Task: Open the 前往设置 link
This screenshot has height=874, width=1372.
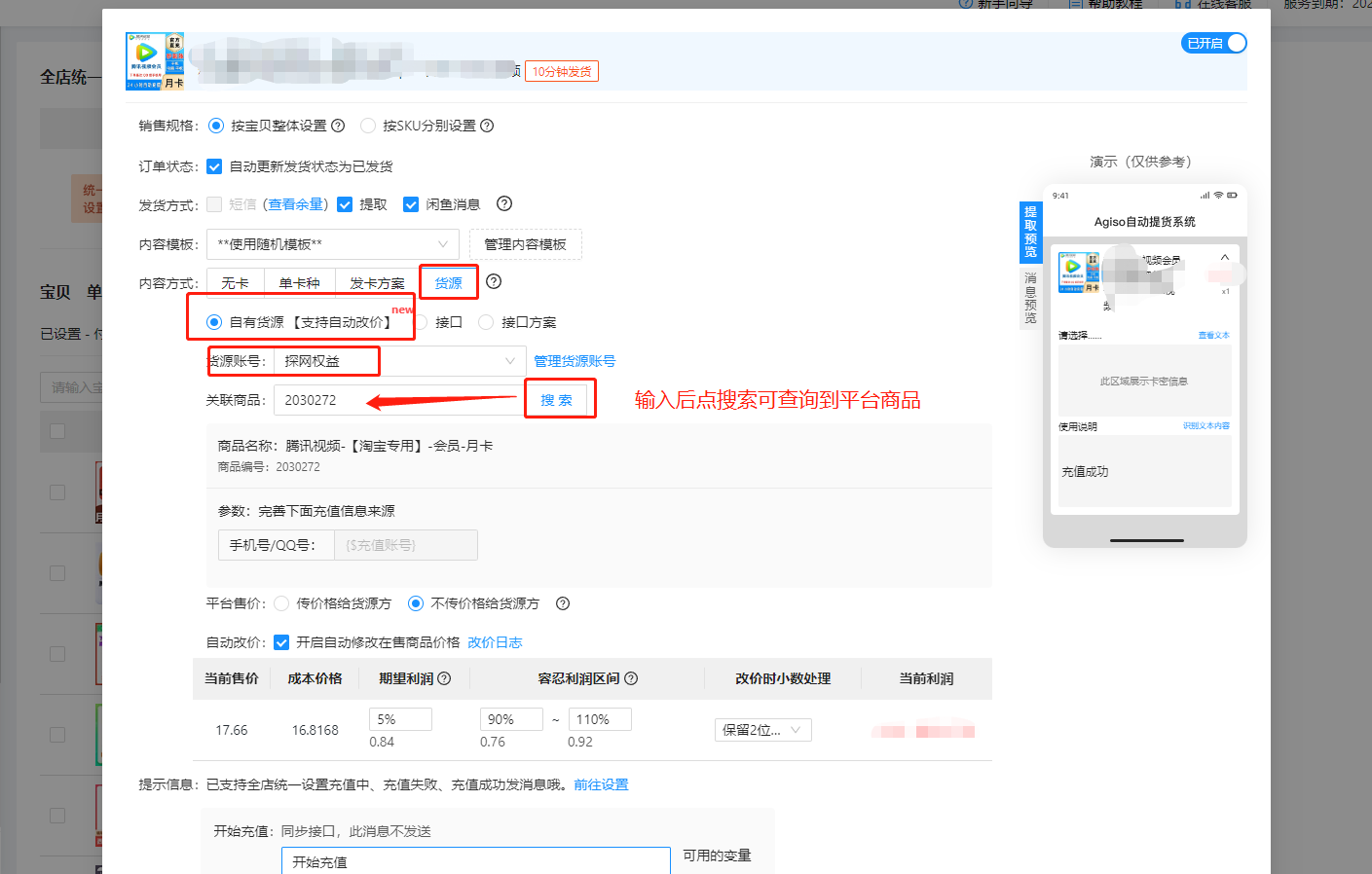Action: point(601,784)
